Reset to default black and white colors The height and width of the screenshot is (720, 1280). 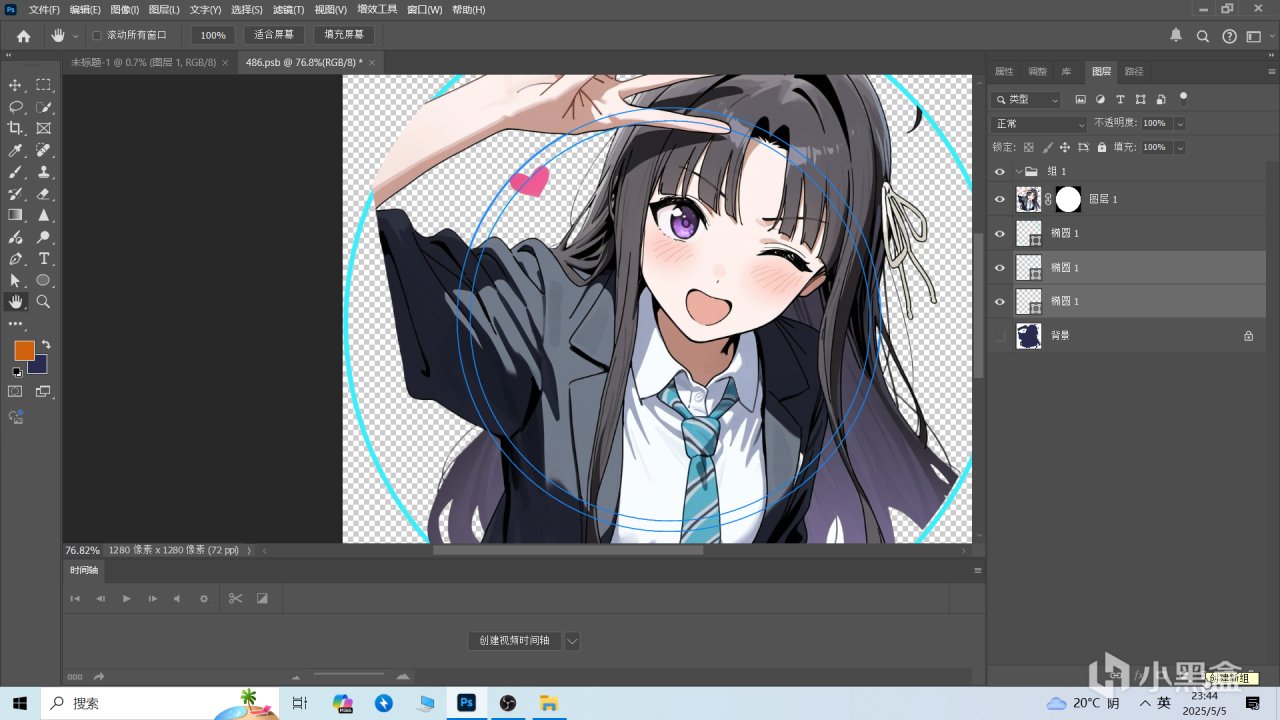coord(16,371)
